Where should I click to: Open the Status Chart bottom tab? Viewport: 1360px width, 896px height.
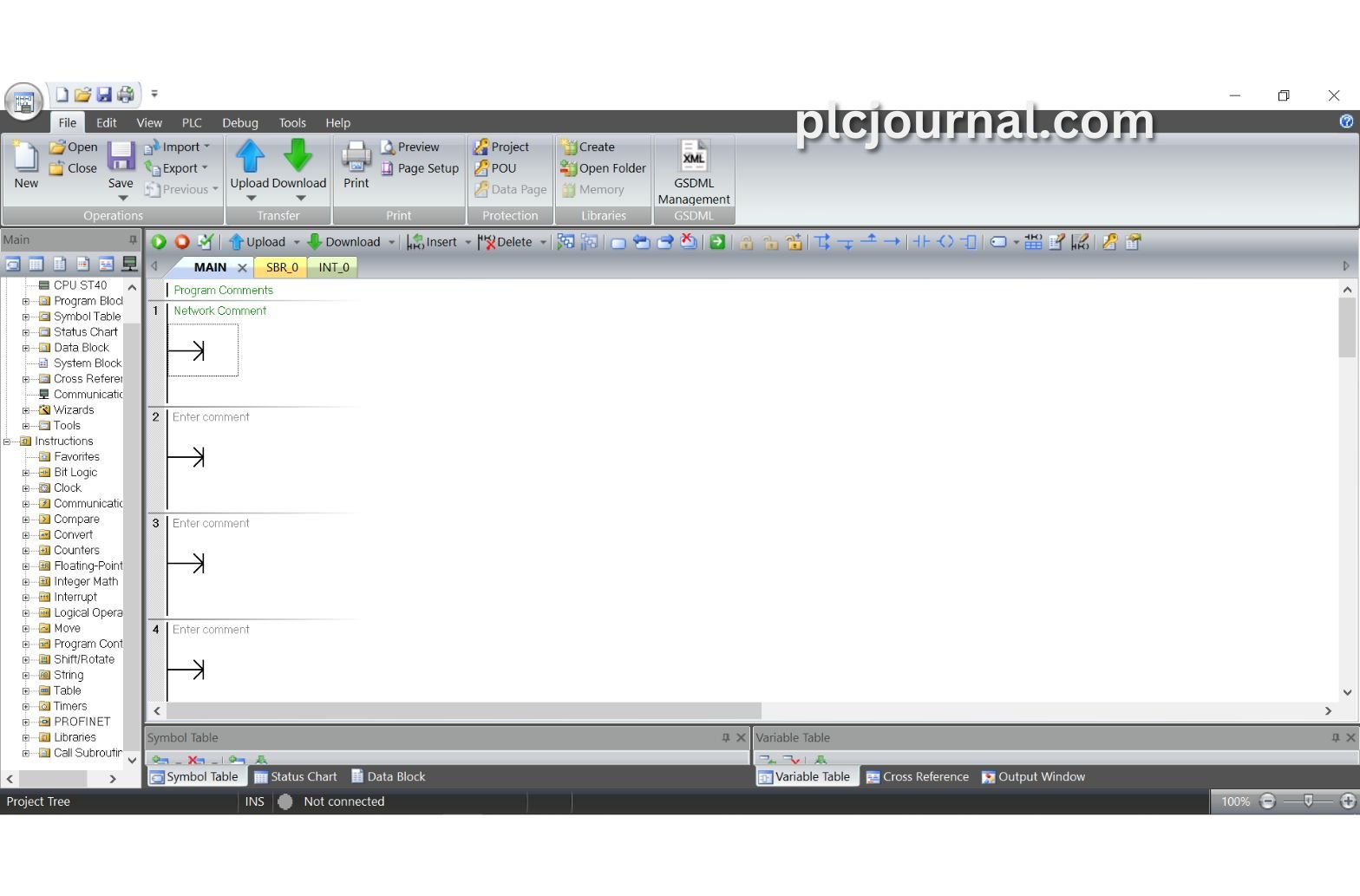point(295,777)
